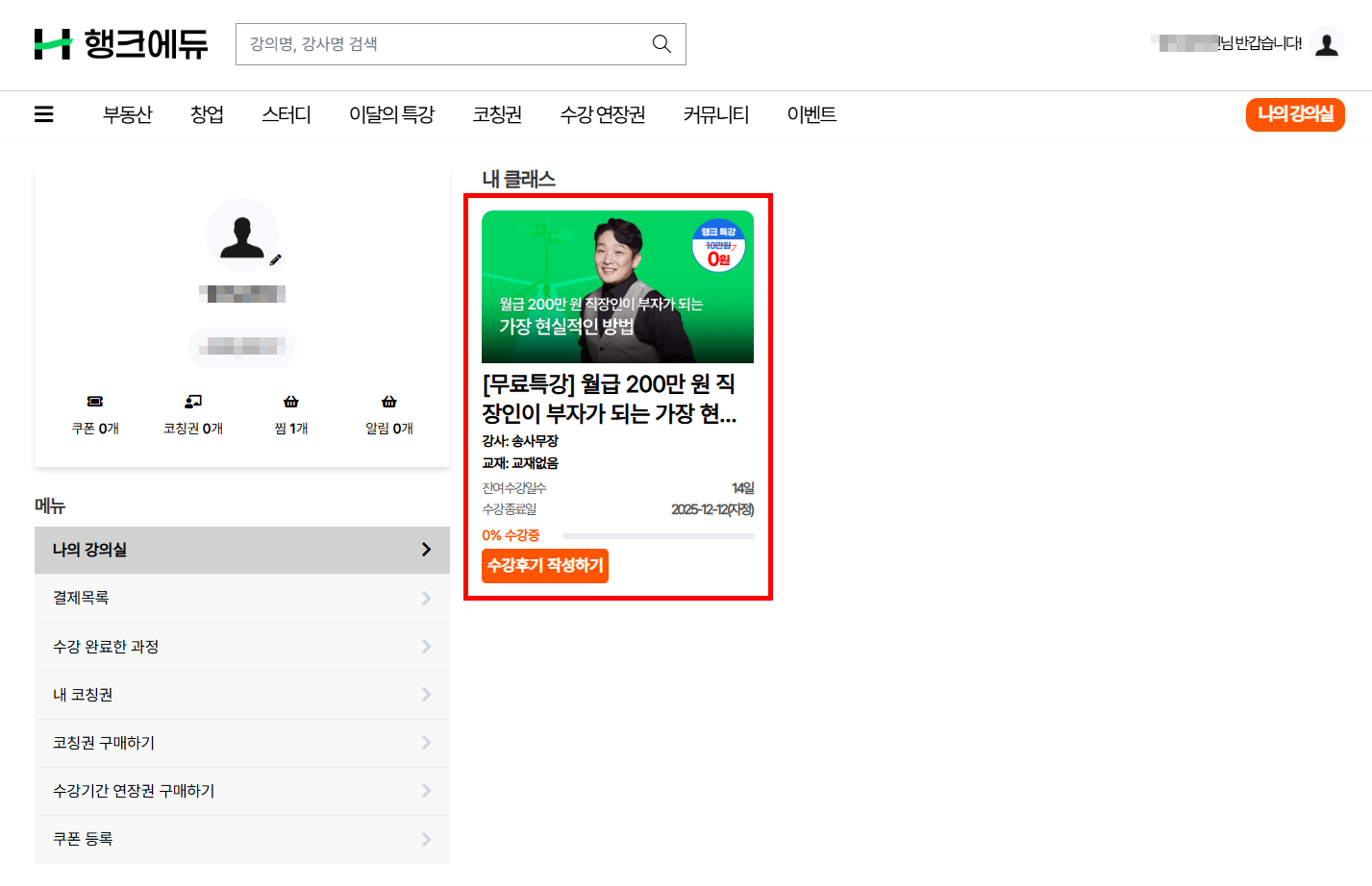Click the pencil edit profile icon
Screen dimensions: 1372x886
276,260
